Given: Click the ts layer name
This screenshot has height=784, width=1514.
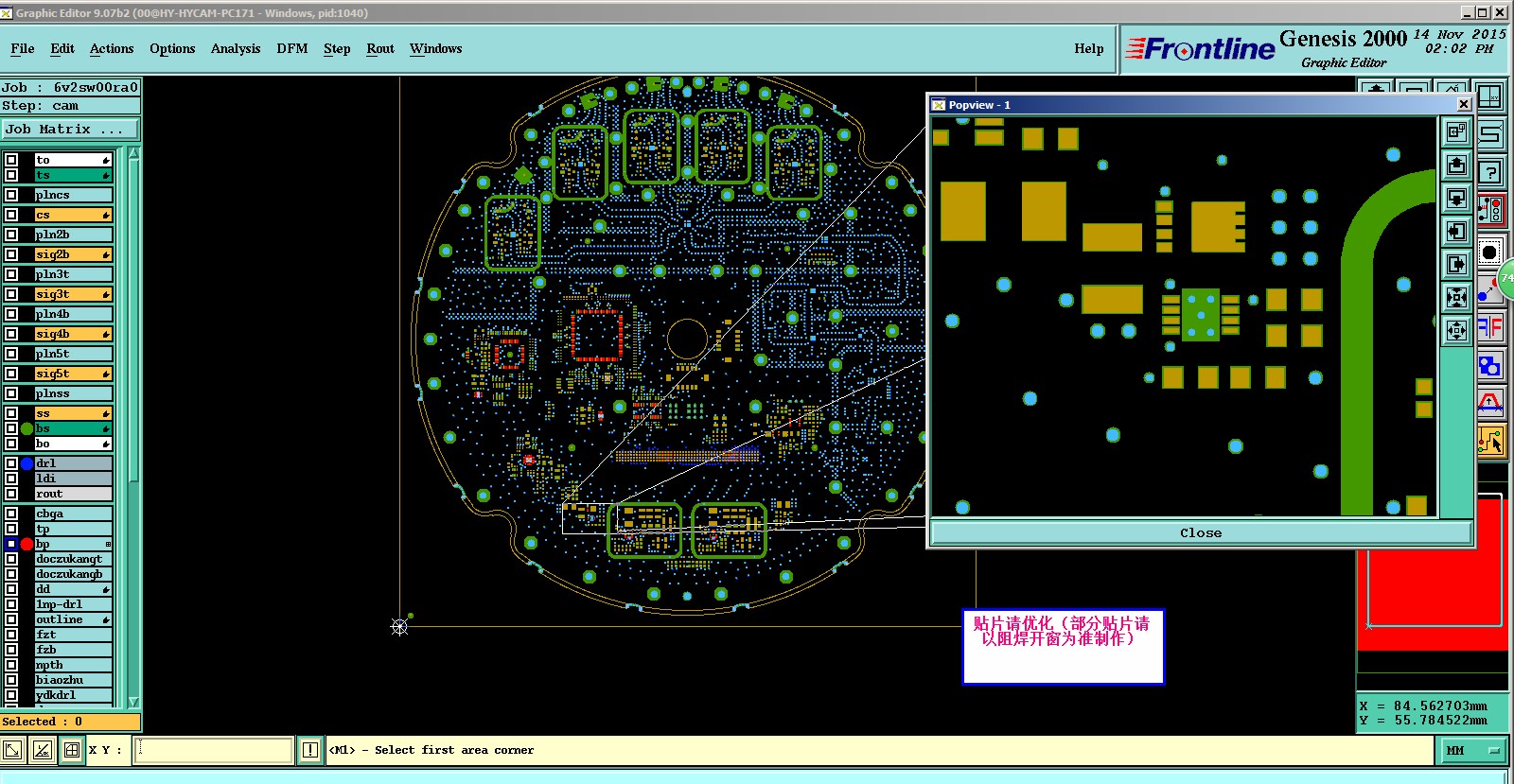Looking at the screenshot, I should pos(73,175).
